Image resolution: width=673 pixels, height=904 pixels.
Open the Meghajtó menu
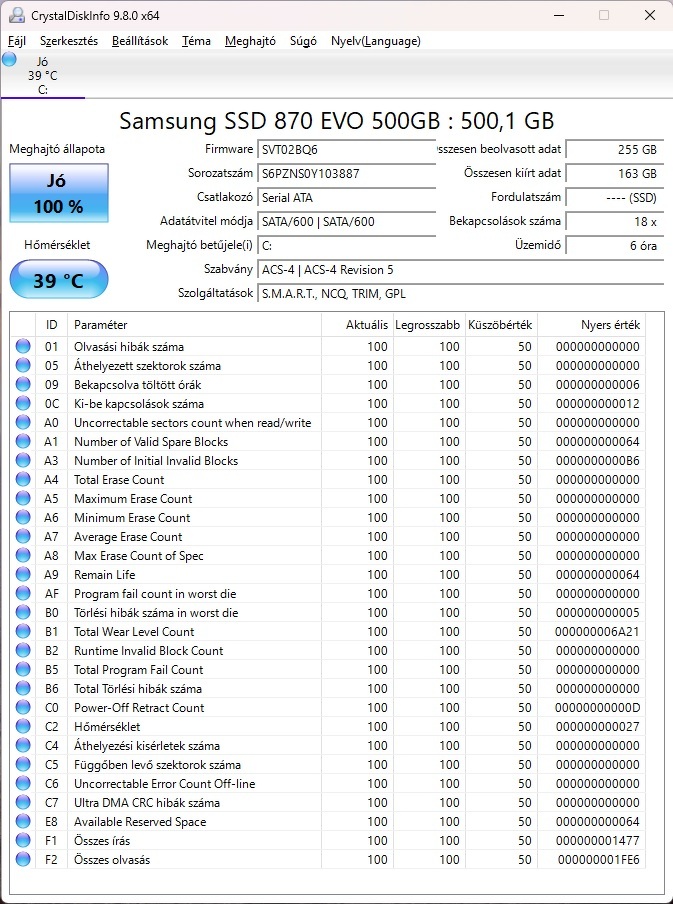point(250,41)
